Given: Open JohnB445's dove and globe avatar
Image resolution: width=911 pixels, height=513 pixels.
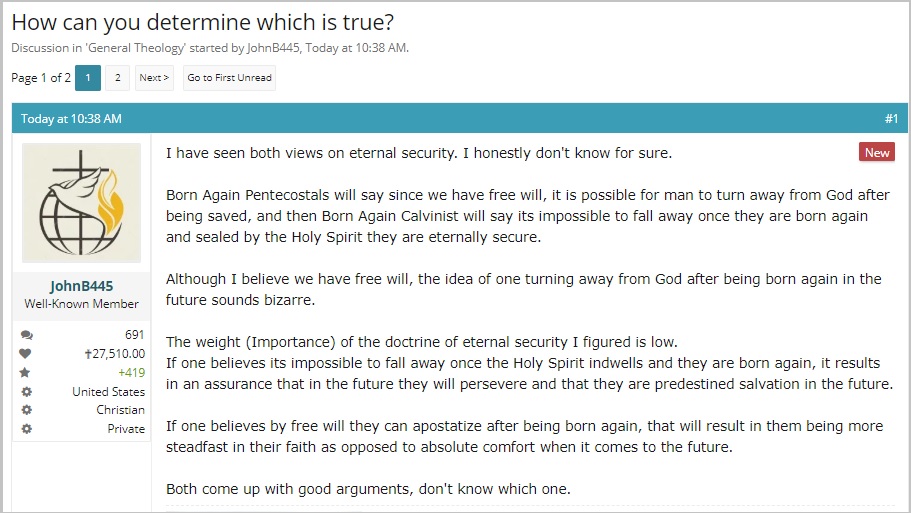Looking at the screenshot, I should 81,203.
